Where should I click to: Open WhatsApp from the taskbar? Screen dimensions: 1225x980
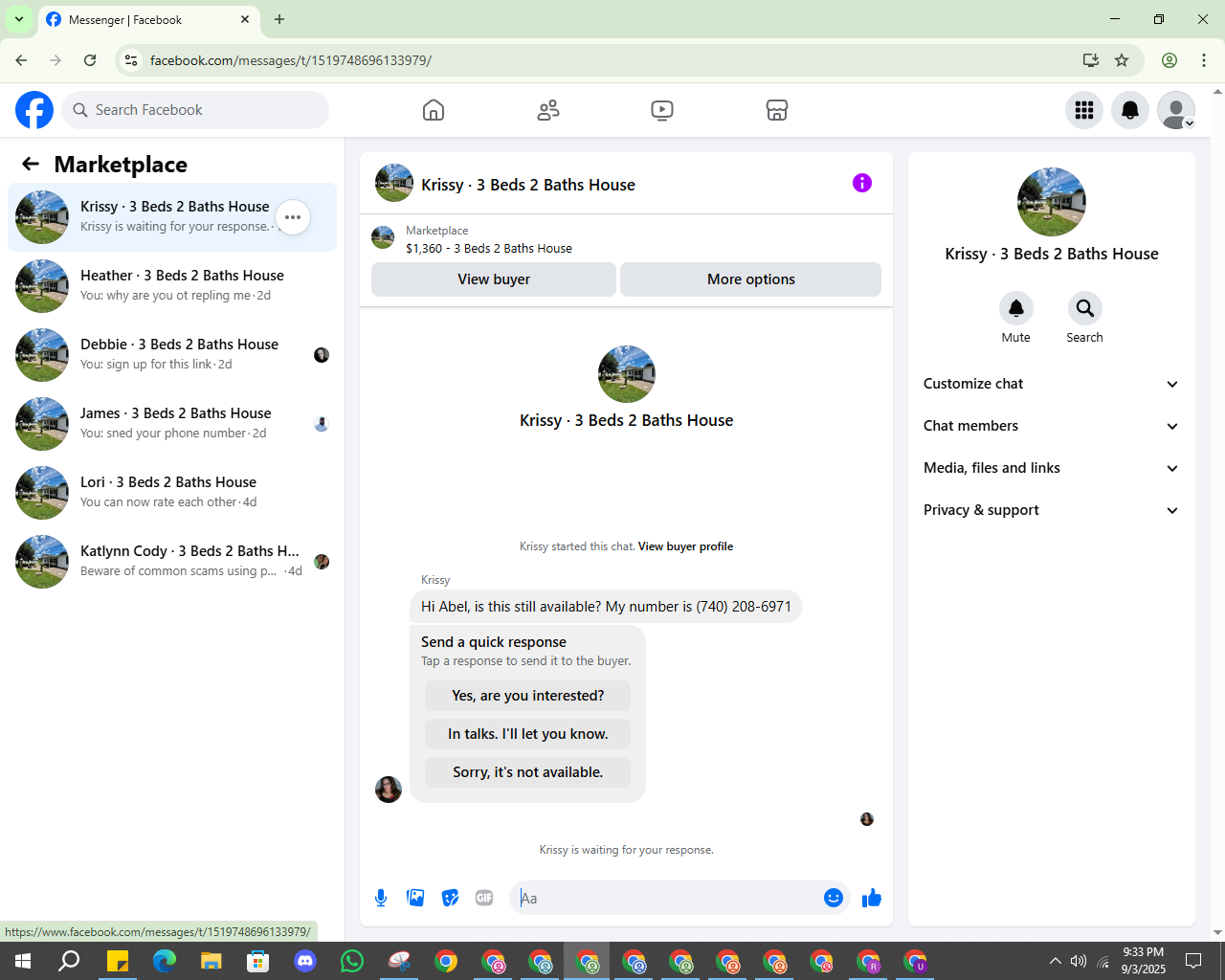point(352,961)
